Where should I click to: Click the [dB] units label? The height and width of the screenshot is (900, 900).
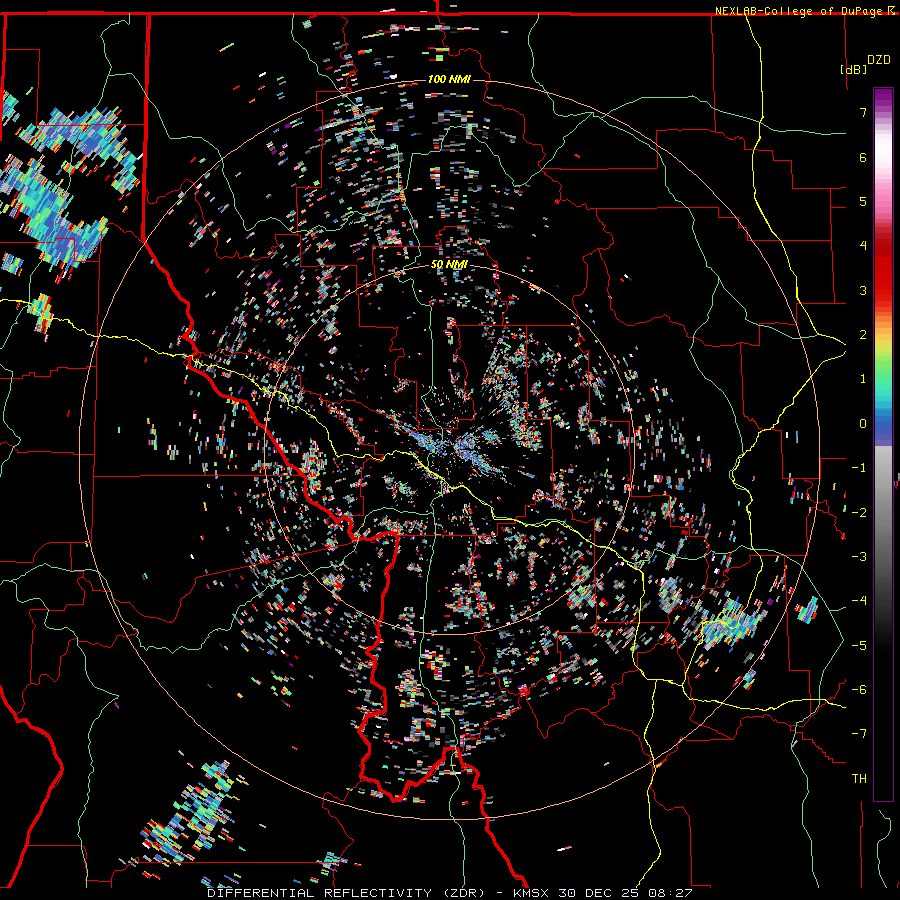(853, 69)
